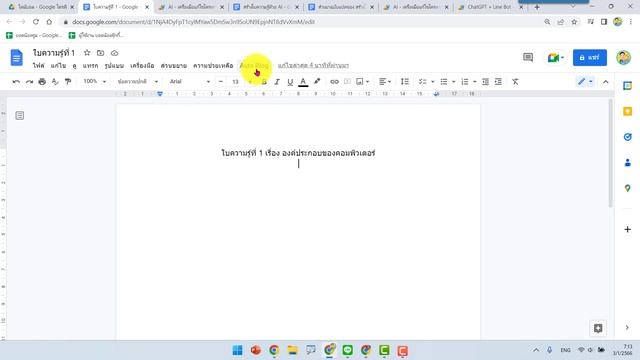This screenshot has width=640, height=360.
Task: Open the text color picker
Action: coord(303,82)
